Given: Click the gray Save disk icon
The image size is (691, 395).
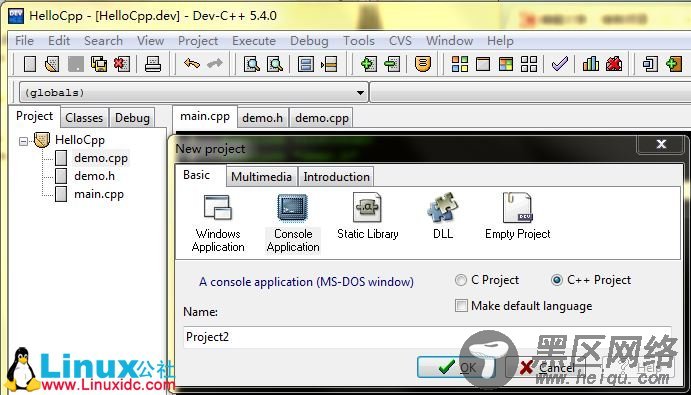Looking at the screenshot, I should (76, 64).
